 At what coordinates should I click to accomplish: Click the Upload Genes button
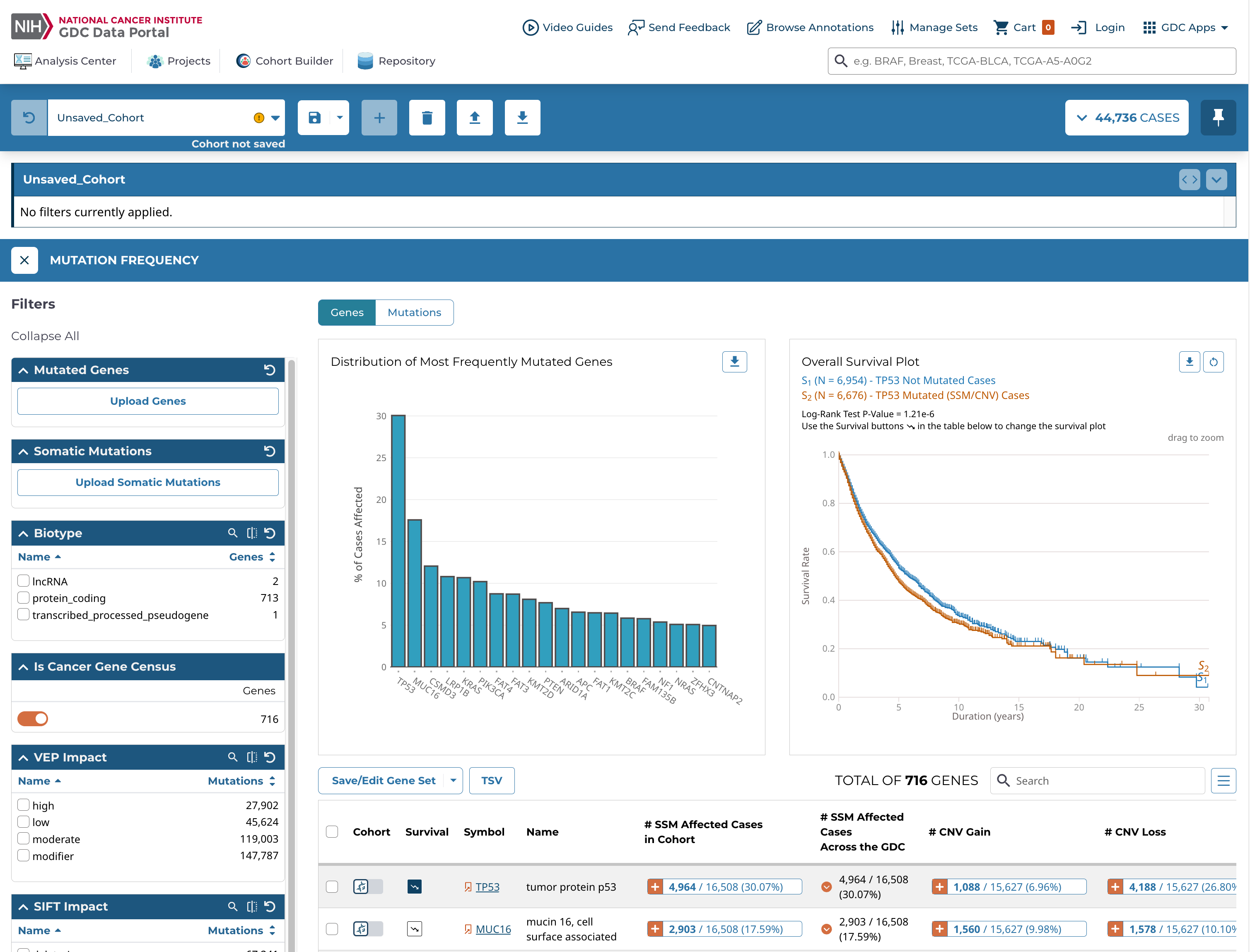pyautogui.click(x=148, y=401)
